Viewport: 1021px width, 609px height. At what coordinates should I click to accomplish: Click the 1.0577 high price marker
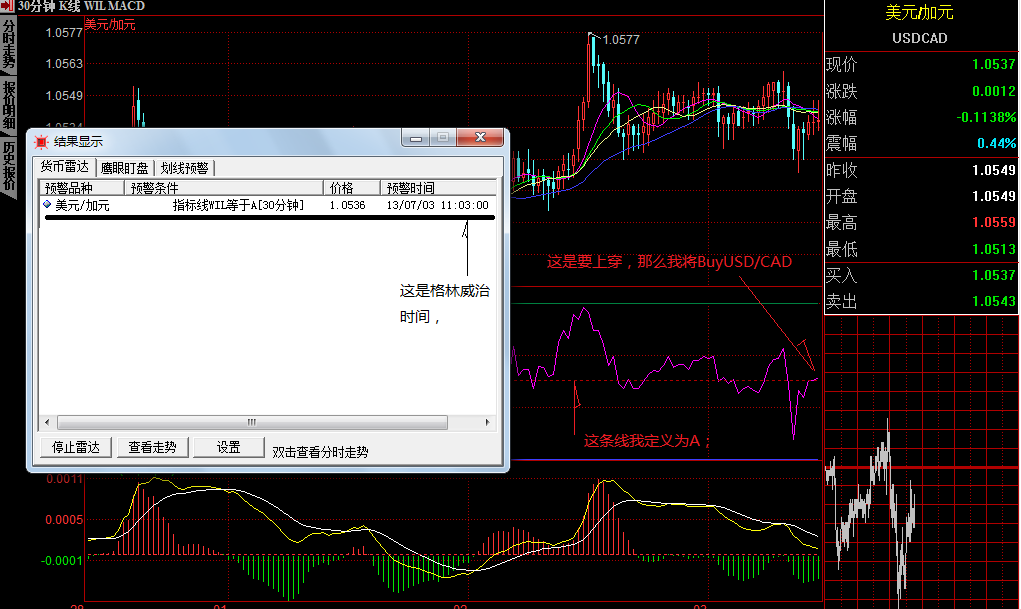click(x=621, y=40)
